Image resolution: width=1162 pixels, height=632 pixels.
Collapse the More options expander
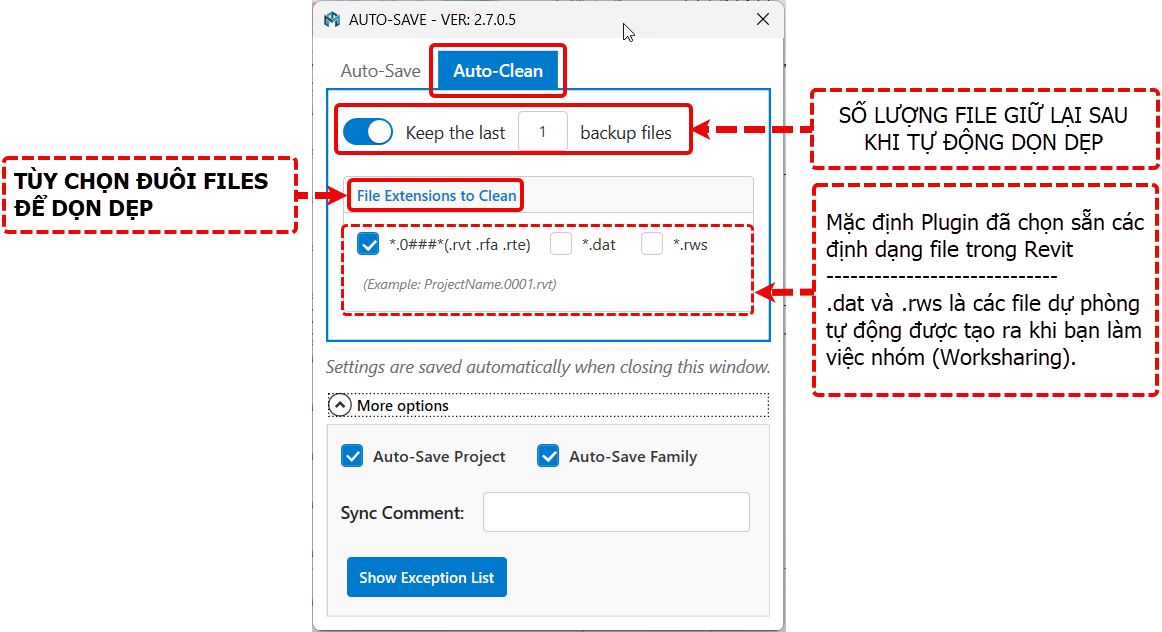(339, 405)
